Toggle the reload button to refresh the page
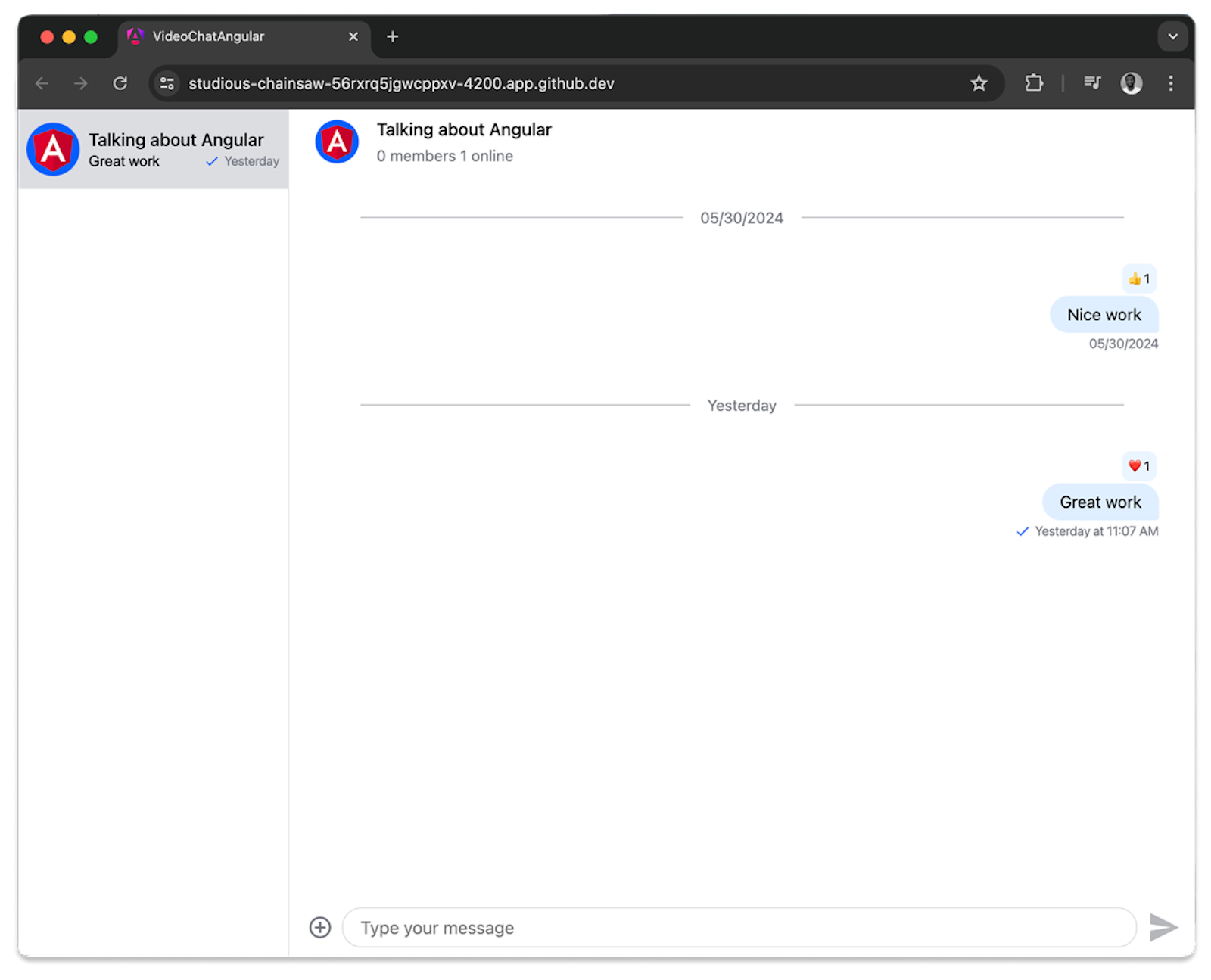 coord(120,83)
